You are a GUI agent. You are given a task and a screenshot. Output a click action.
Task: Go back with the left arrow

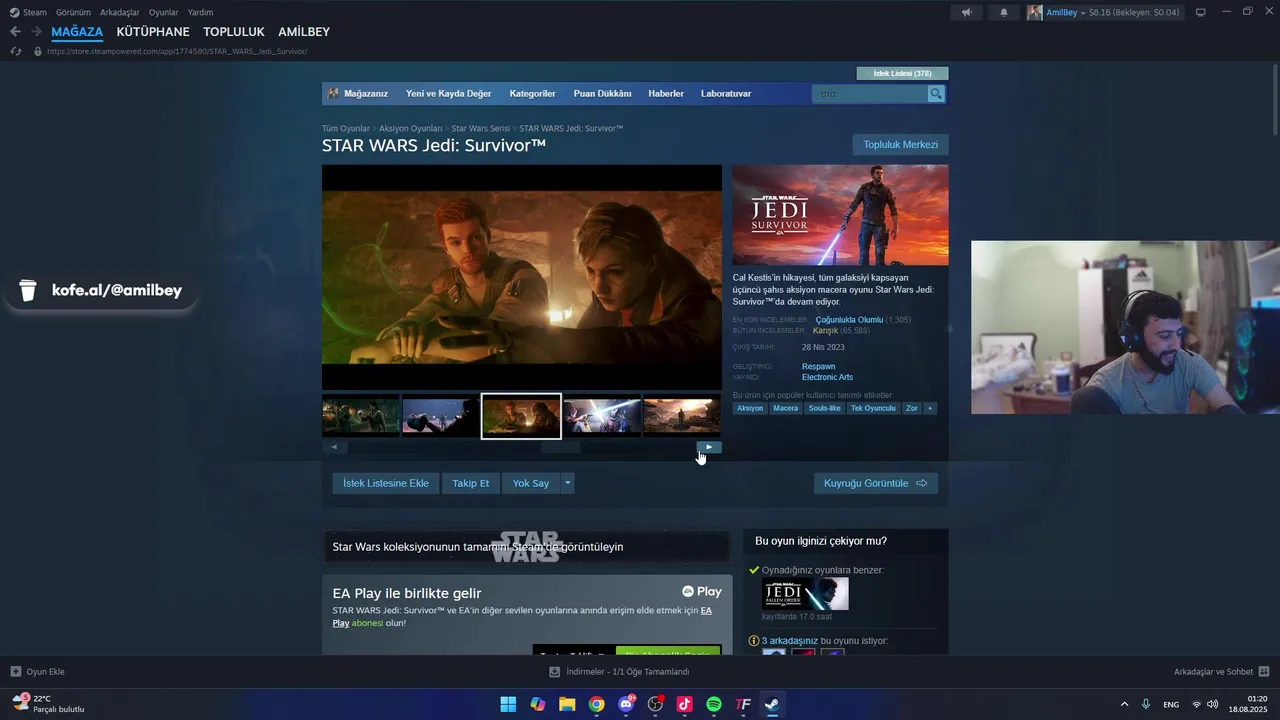(x=15, y=32)
